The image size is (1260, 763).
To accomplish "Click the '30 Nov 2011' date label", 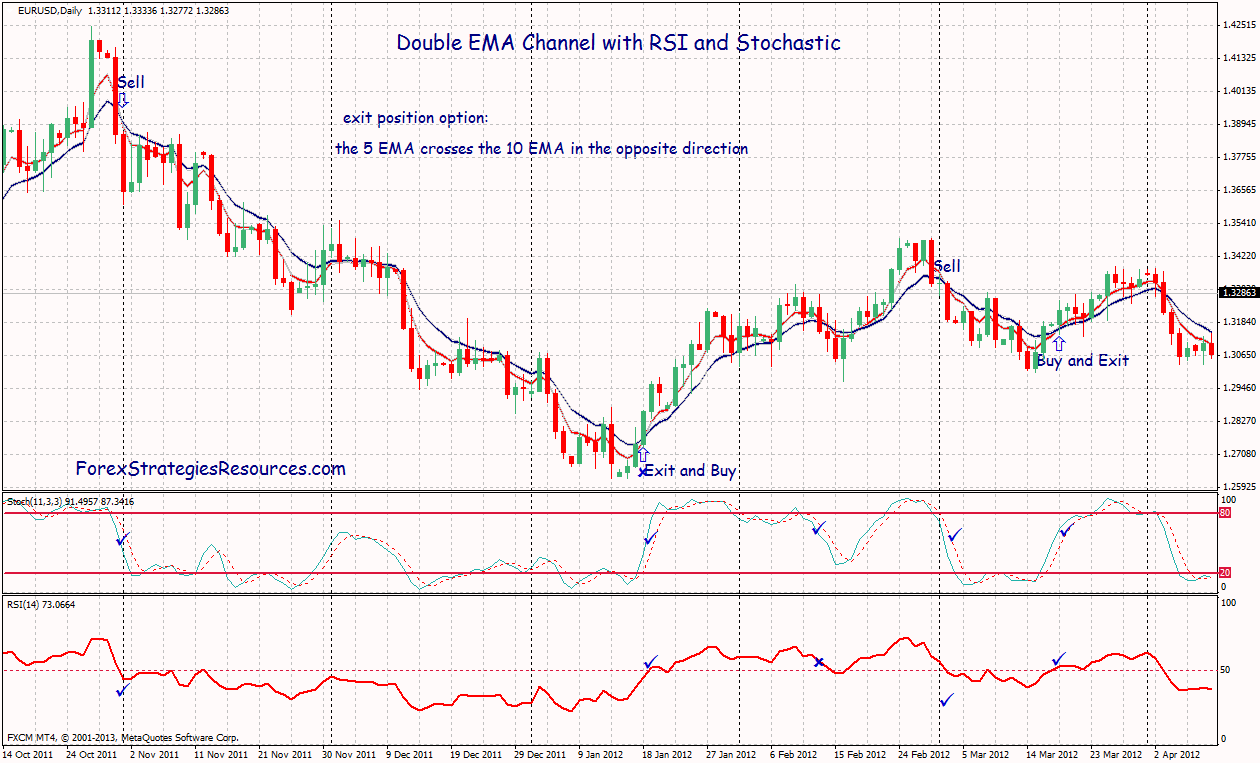I will tap(351, 754).
